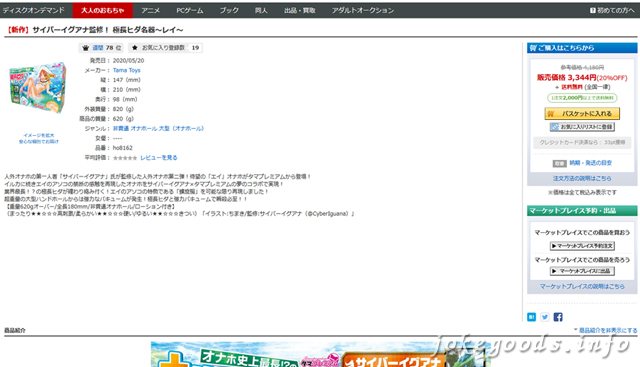Share via the Hatena bookmark icon
Screen dimensions: 640x367
tap(531, 317)
